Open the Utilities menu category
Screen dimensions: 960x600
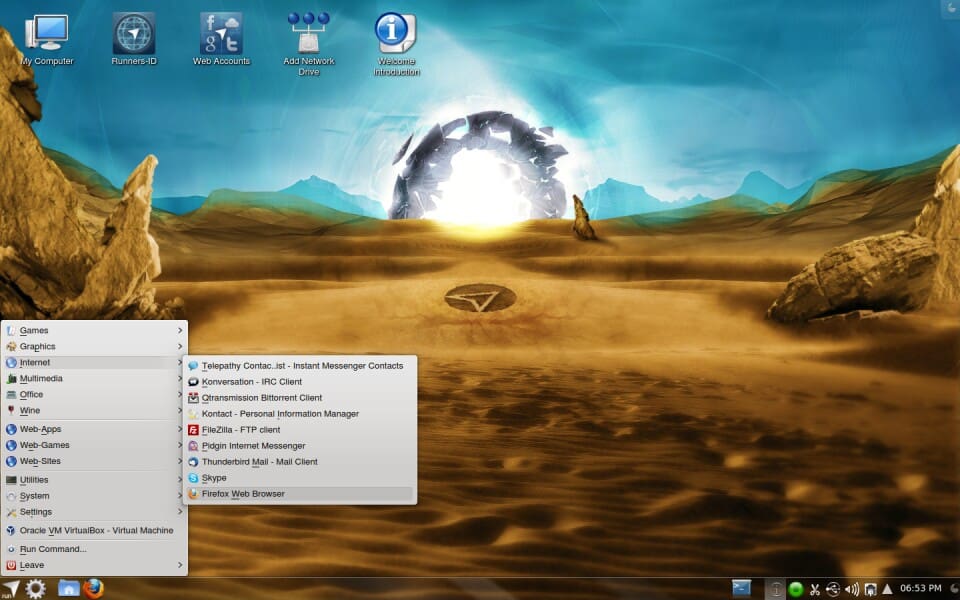(95, 479)
